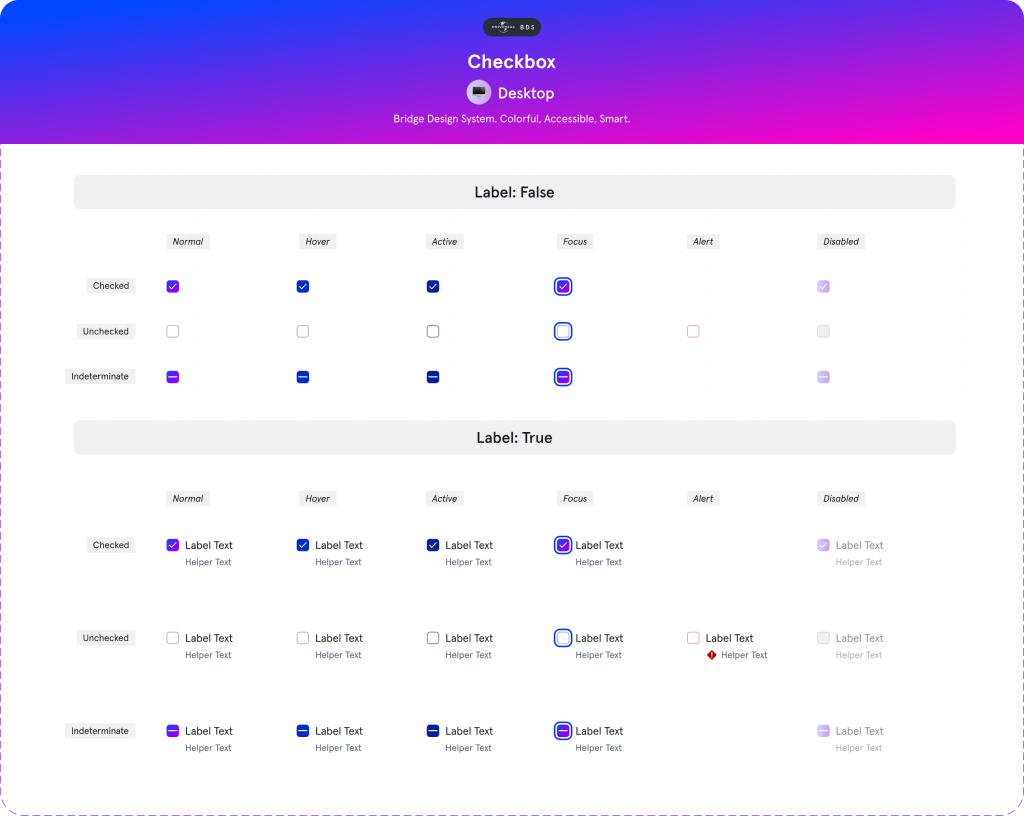Select the 'Label: True' section header
This screenshot has height=816, width=1024.
[x=514, y=438]
